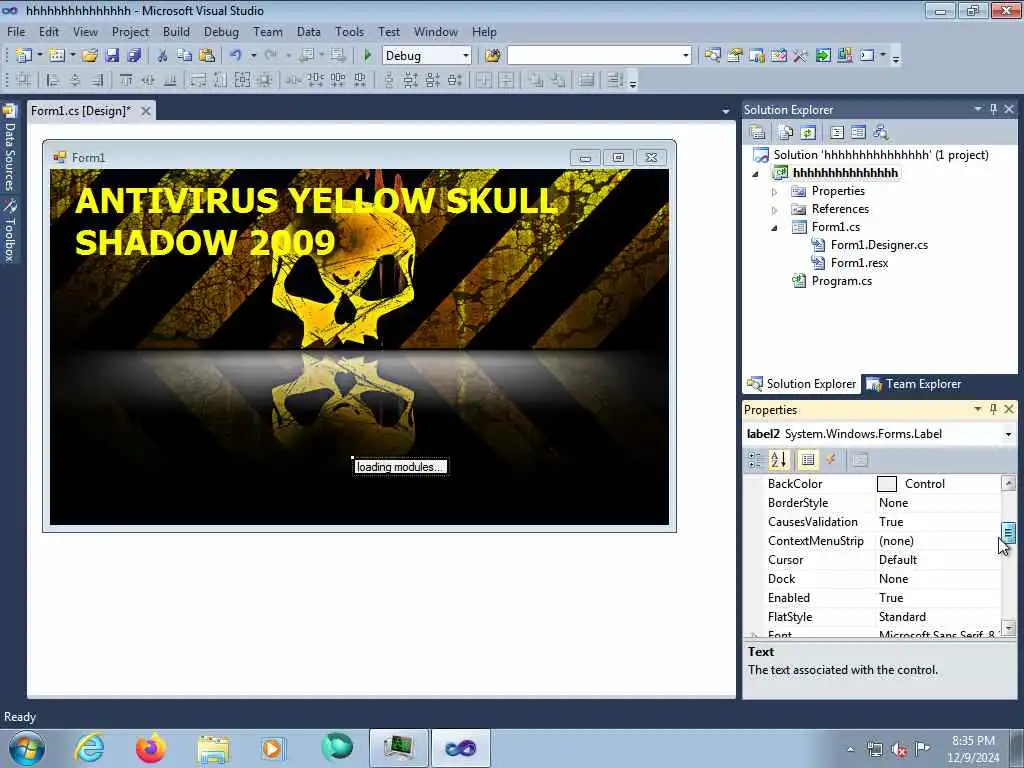The image size is (1024, 768).
Task: Open the Tools menu
Action: click(x=349, y=32)
